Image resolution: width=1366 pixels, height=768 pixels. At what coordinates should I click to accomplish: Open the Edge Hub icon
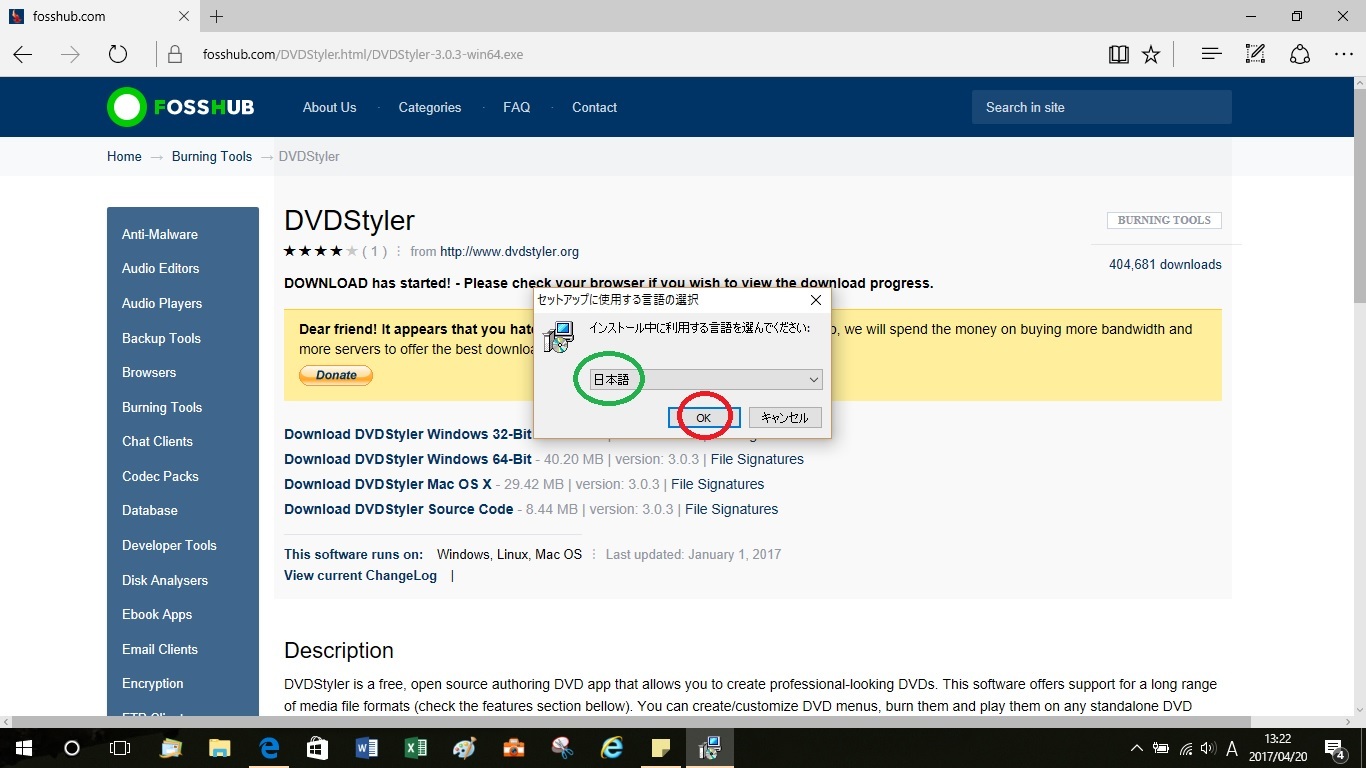click(1211, 54)
